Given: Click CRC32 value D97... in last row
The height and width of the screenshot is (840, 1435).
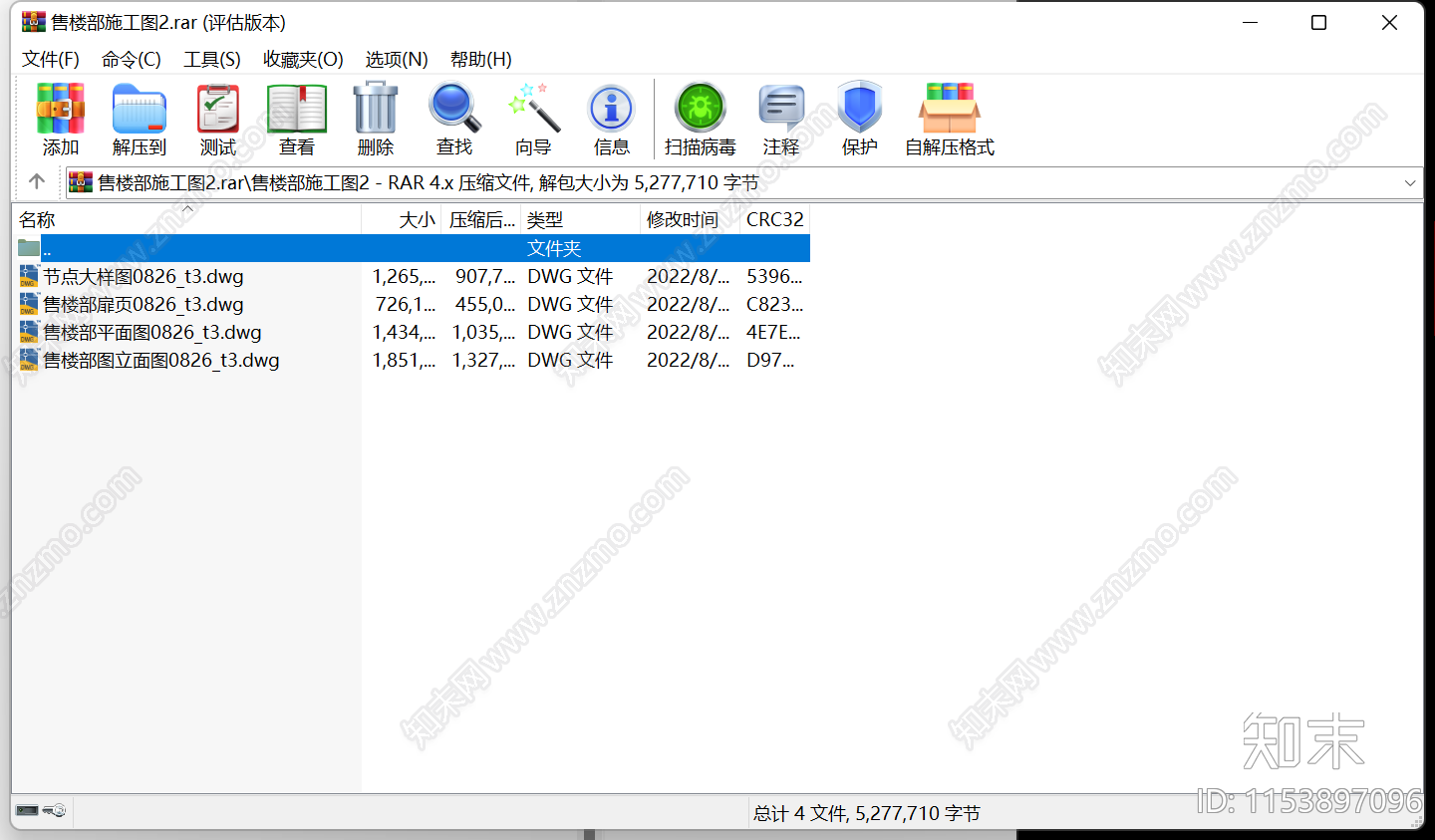Looking at the screenshot, I should 770,360.
